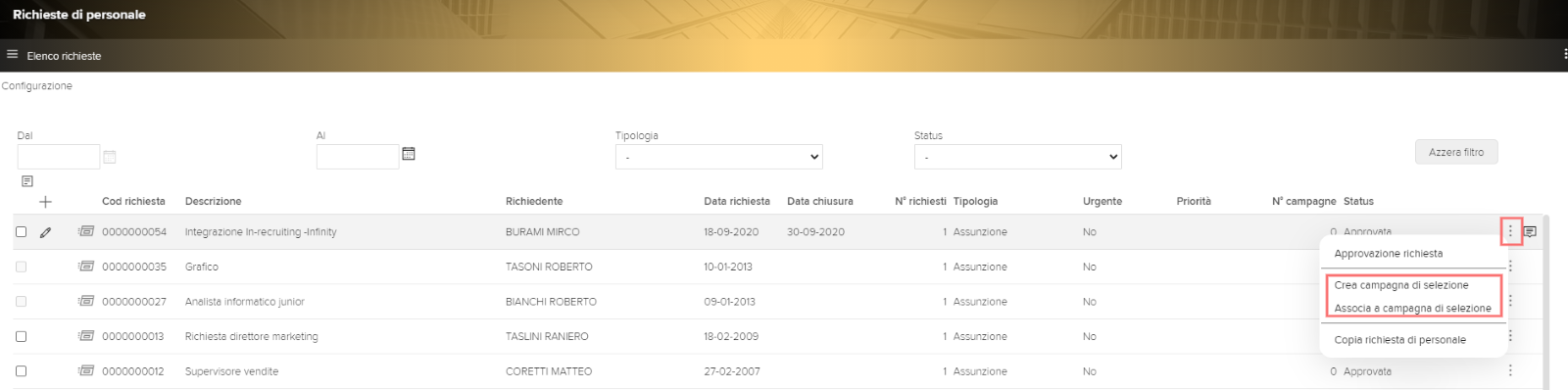Screen dimensions: 1568x390
Task: Click the Azzera filtro button
Action: coord(1456,153)
